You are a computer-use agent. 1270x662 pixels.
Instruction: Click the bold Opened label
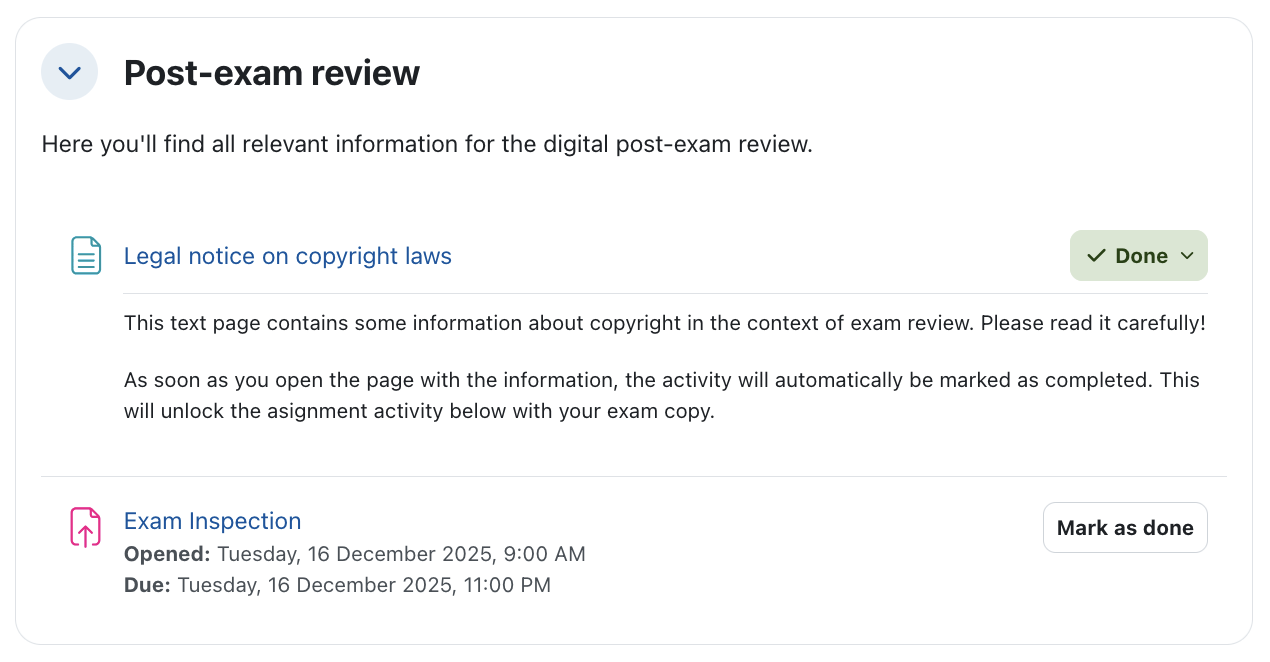click(167, 554)
